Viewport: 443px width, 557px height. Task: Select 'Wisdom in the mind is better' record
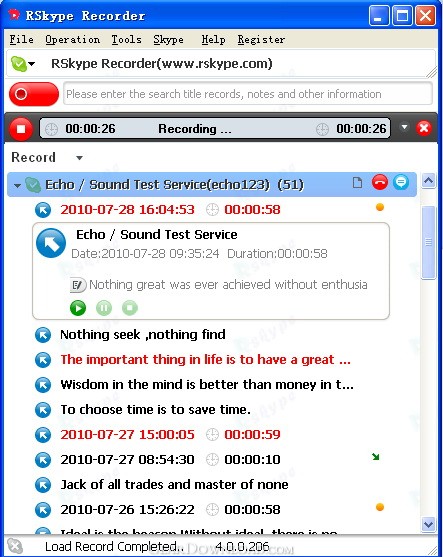207,385
